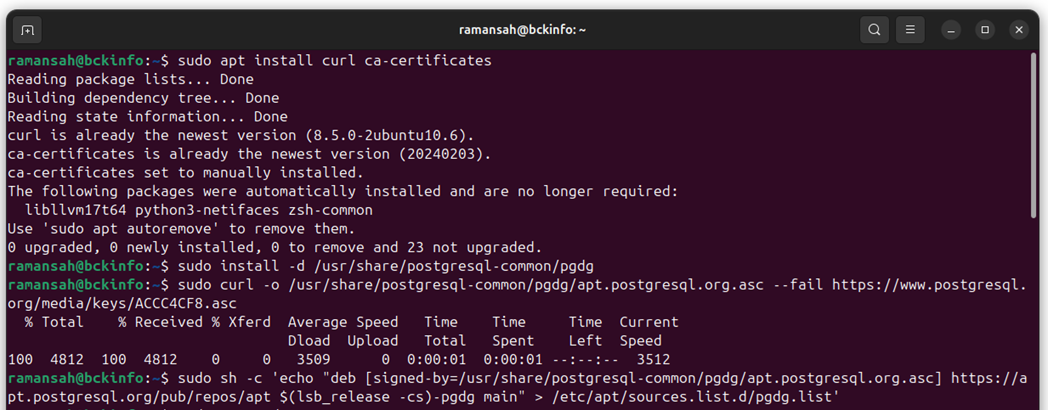Close the terminal window
The width and height of the screenshot is (1048, 417).
click(x=1018, y=30)
